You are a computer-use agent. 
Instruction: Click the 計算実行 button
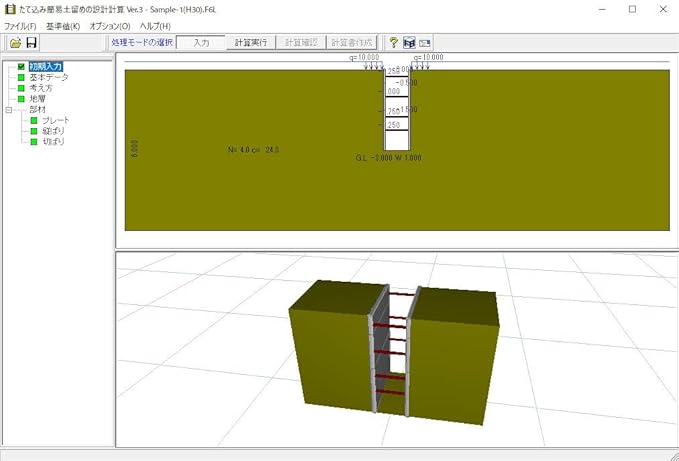pyautogui.click(x=251, y=42)
